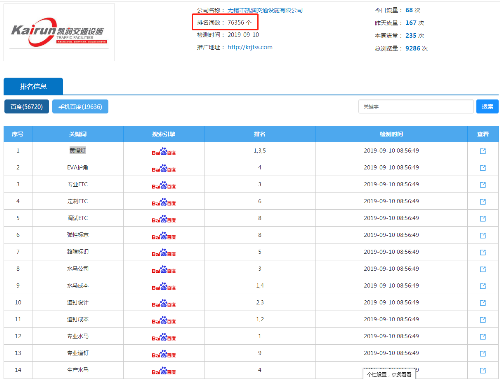Open the detail link icon for row 12

point(483,337)
